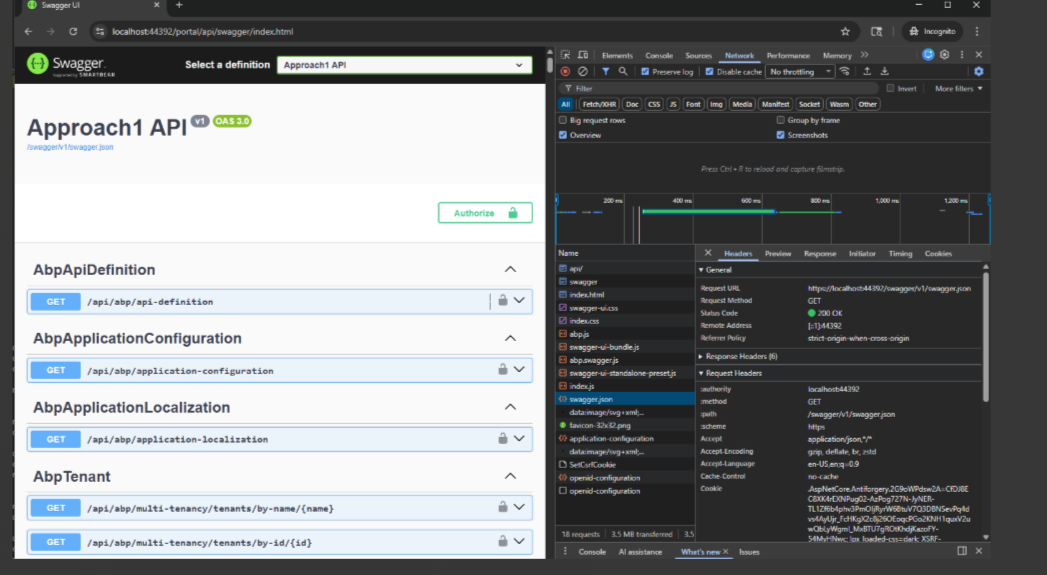Toggle the device toolbar icon
The height and width of the screenshot is (575, 1047).
(582, 55)
